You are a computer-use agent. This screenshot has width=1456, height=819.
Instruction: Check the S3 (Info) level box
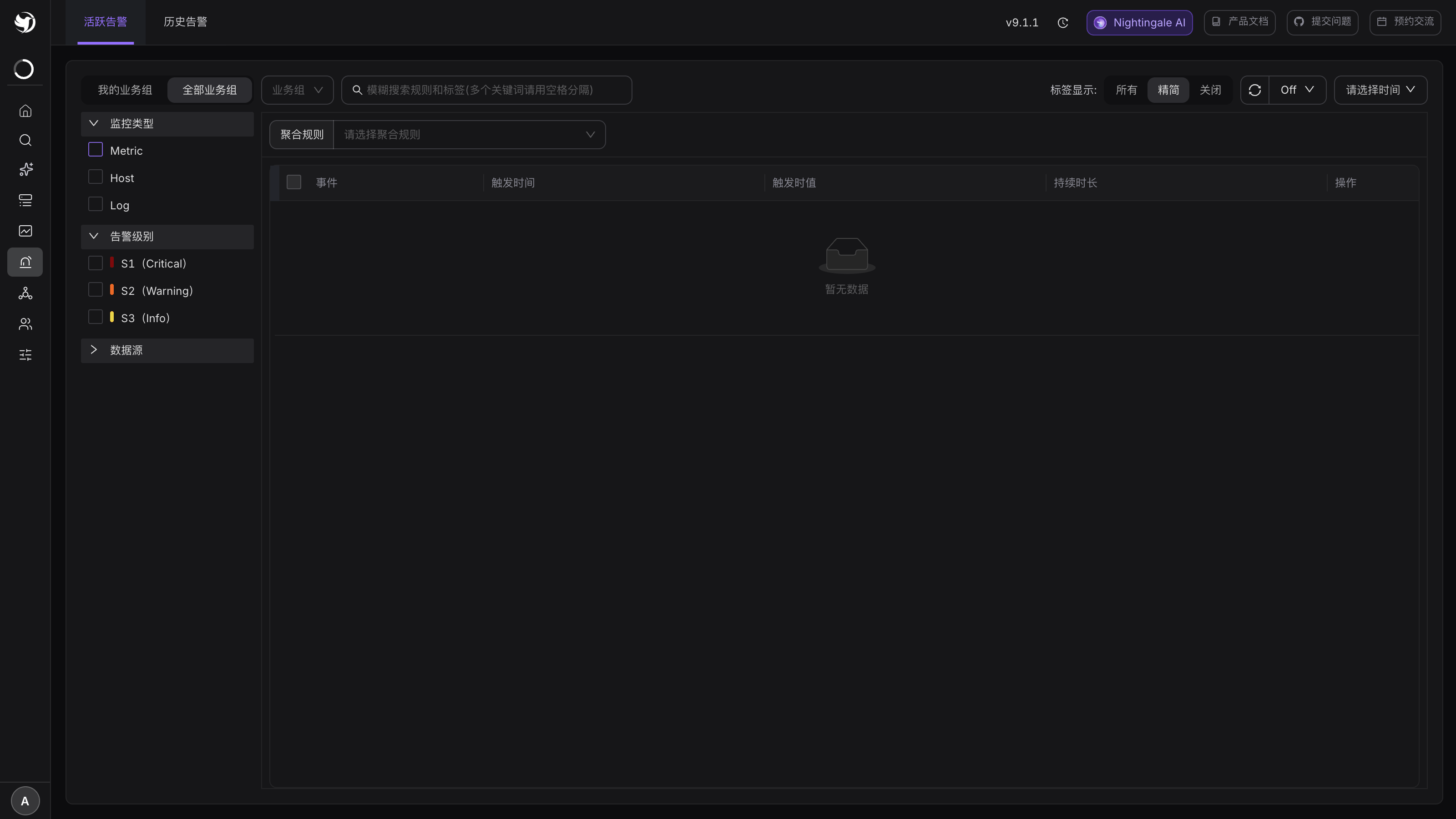(96, 317)
